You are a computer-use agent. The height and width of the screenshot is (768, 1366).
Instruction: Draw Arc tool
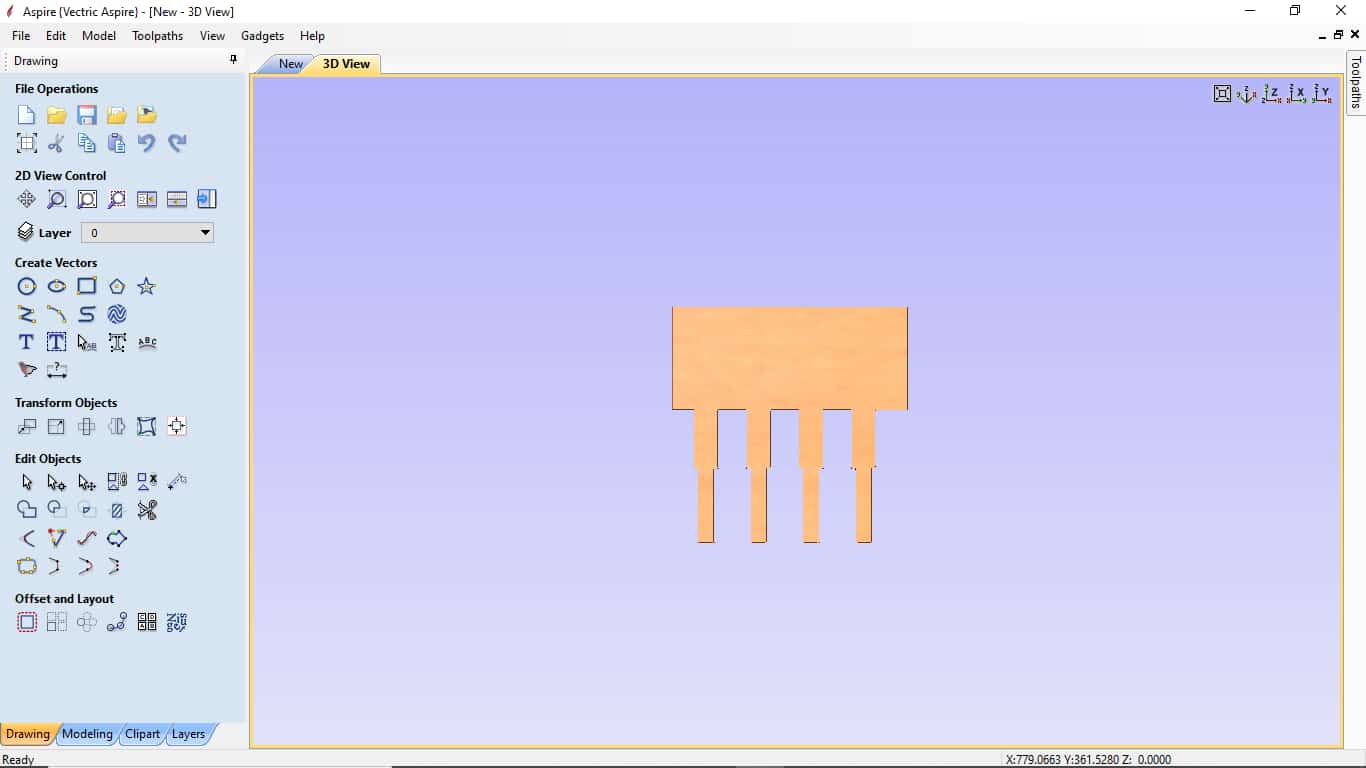[57, 315]
